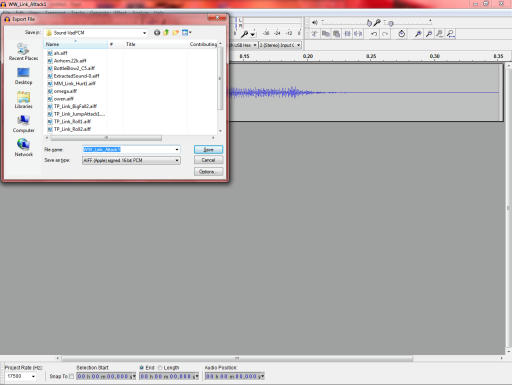Click the Sync-Lock tracks icon
The width and height of the screenshot is (512, 385).
tap(401, 34)
